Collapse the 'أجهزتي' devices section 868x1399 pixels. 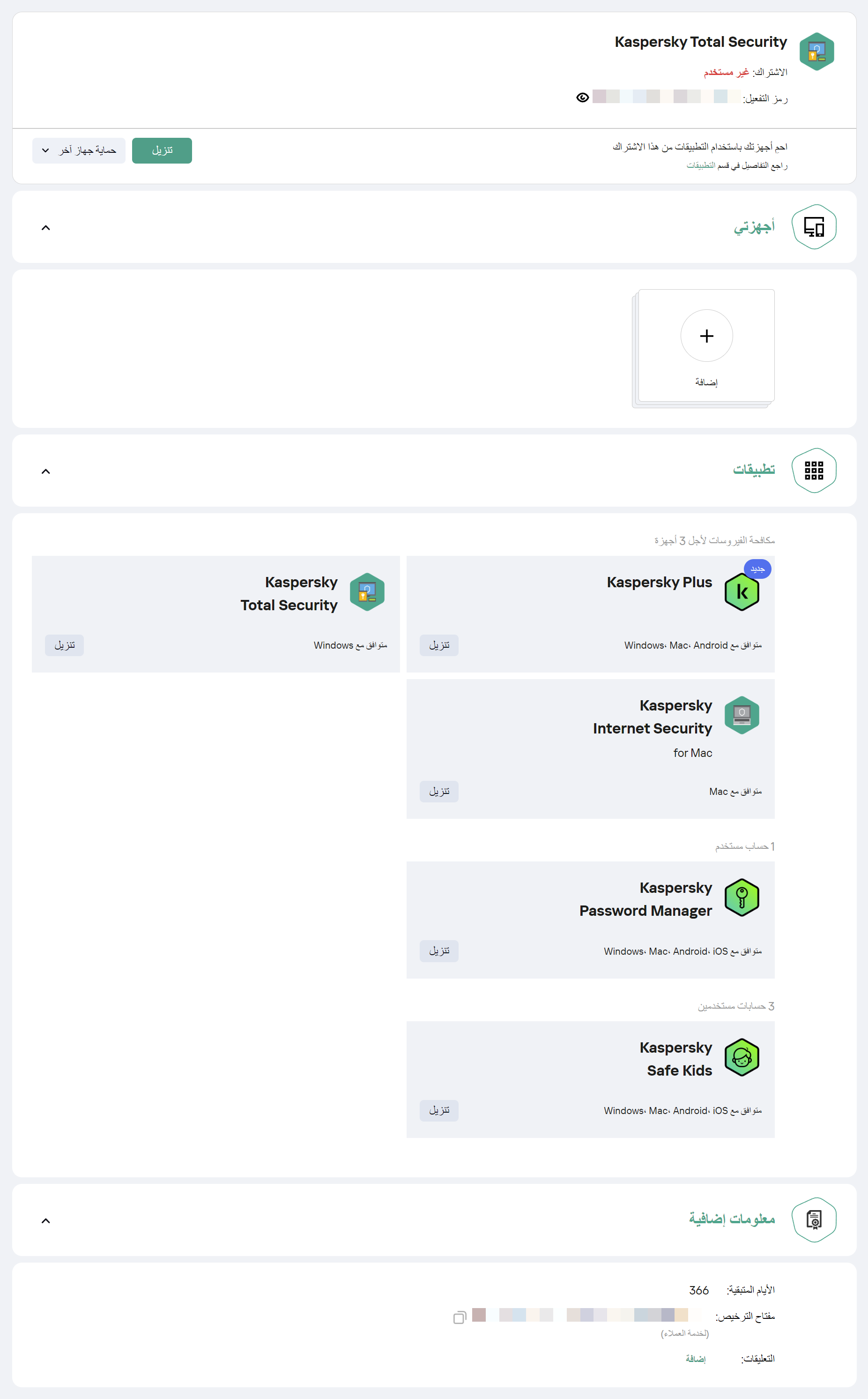coord(46,228)
